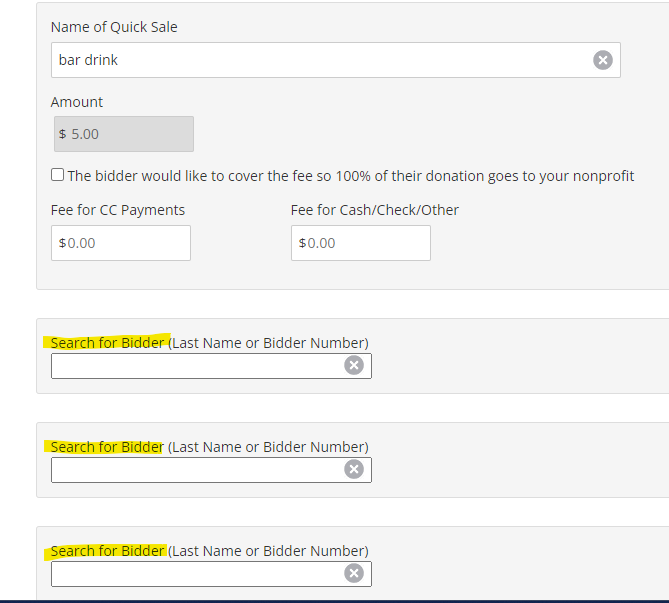Focus the third Search for Bidder input
This screenshot has height=603, width=669.
click(211, 574)
